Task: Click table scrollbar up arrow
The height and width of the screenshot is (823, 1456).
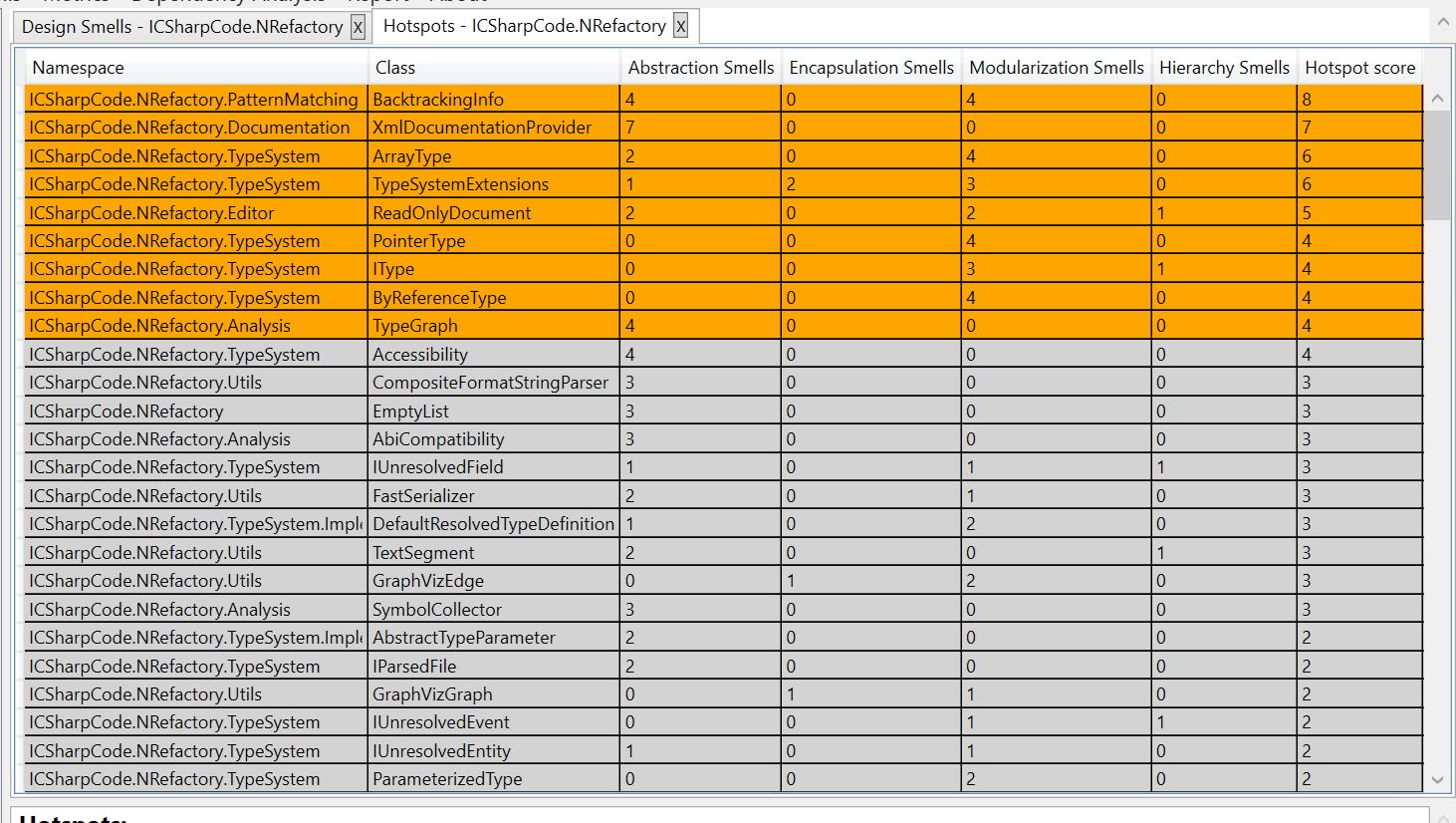Action: coord(1437,98)
